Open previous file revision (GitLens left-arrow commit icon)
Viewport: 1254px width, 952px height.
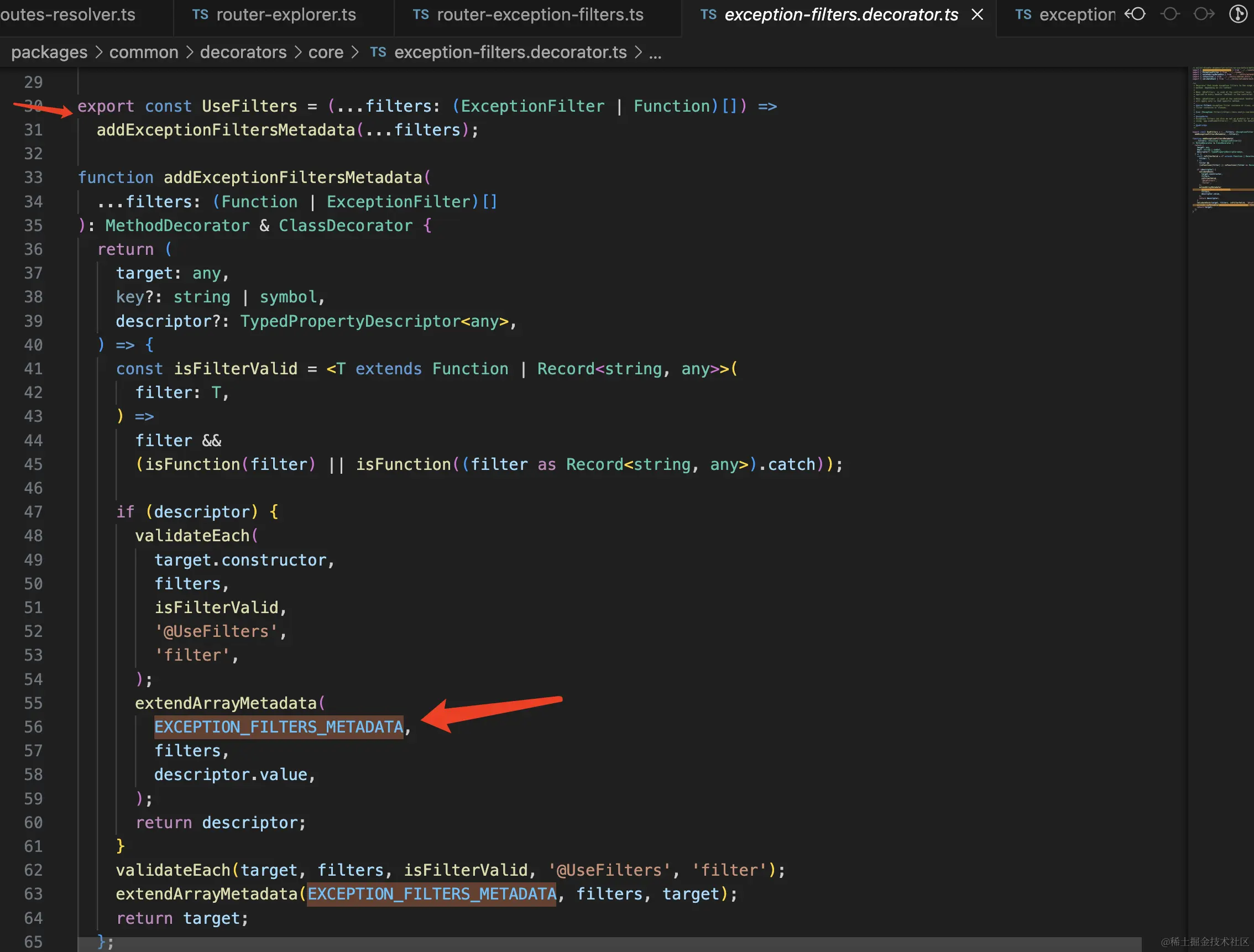click(1136, 14)
